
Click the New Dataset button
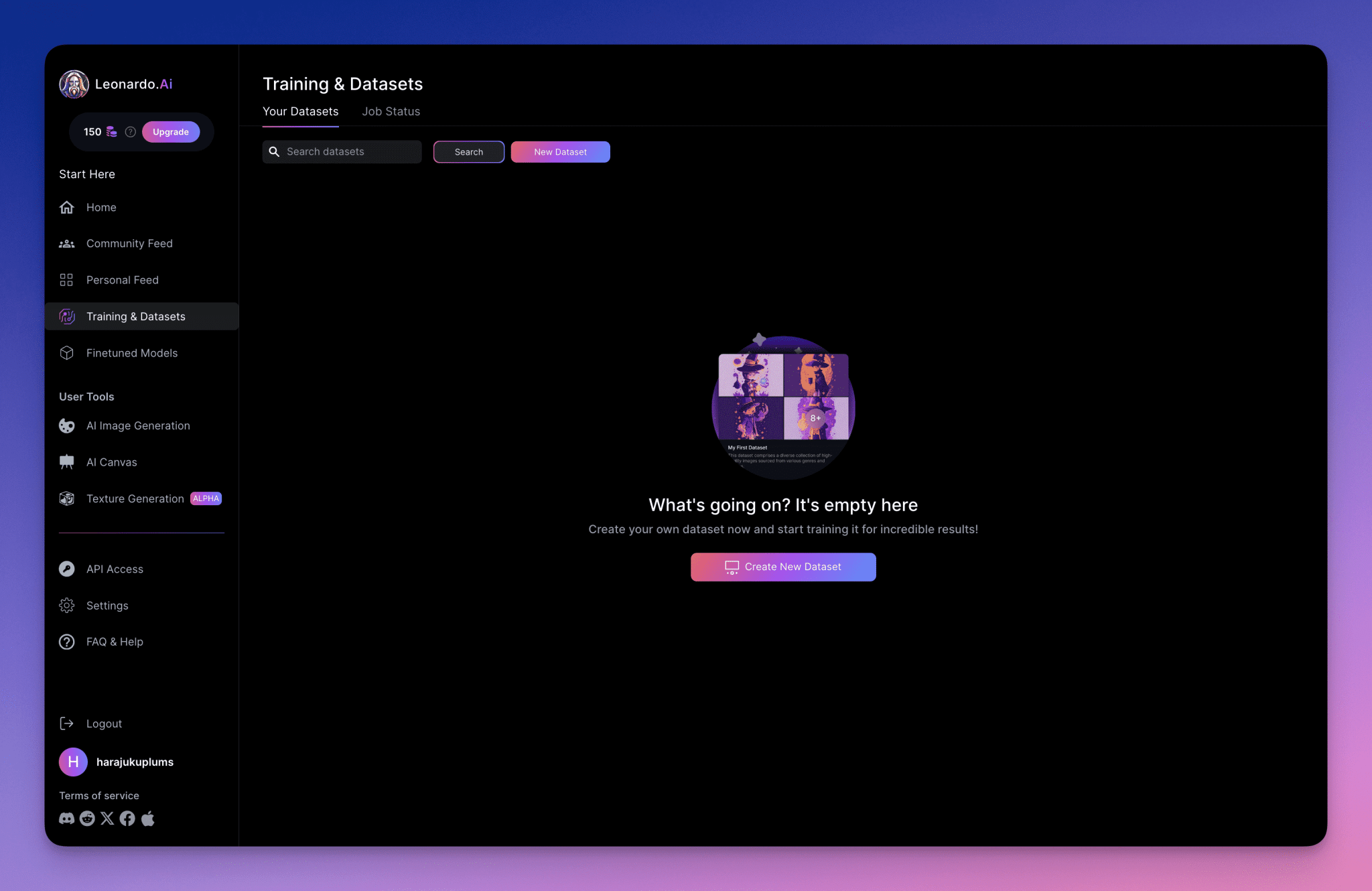pos(560,152)
